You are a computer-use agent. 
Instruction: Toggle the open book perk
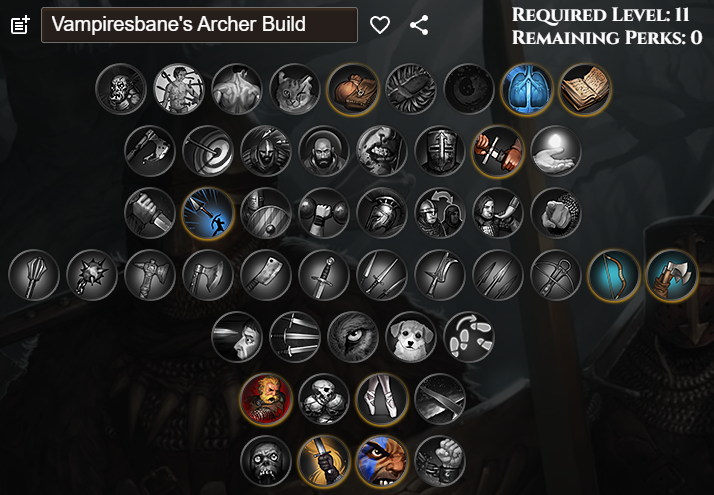(585, 89)
